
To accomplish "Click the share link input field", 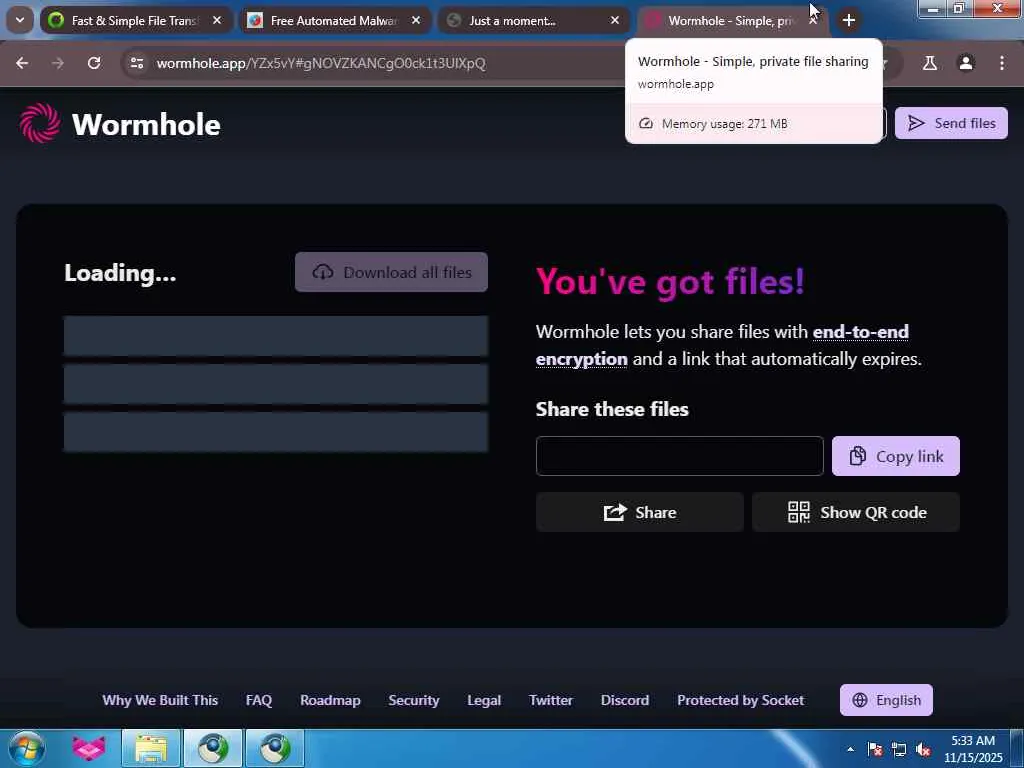I will tap(679, 456).
